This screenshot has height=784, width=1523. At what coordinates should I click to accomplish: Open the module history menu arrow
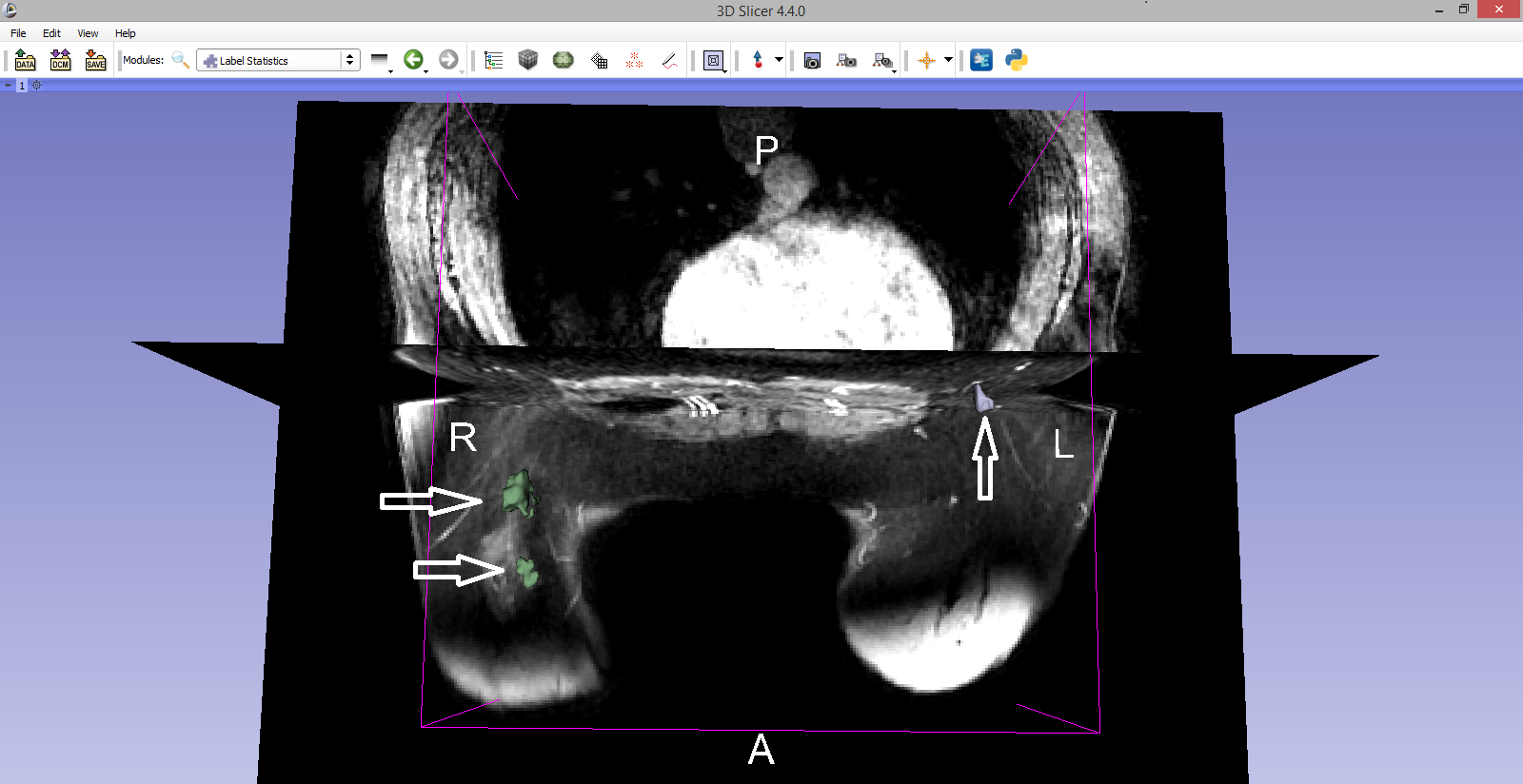pyautogui.click(x=381, y=61)
